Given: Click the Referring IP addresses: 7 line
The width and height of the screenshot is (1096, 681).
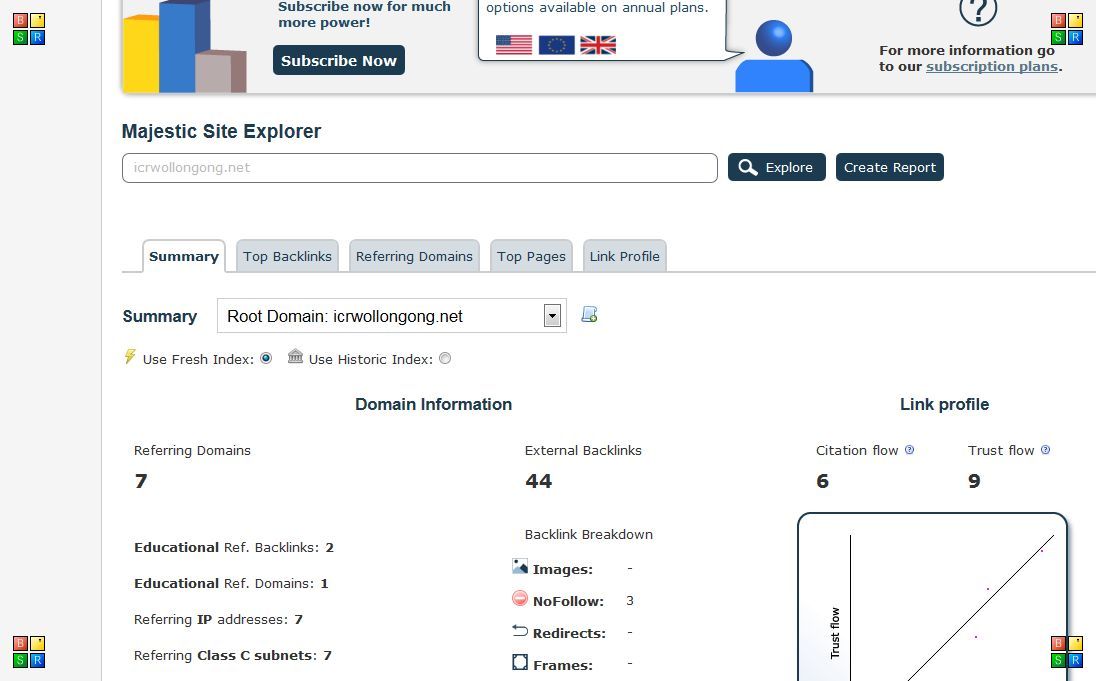Looking at the screenshot, I should [x=219, y=619].
